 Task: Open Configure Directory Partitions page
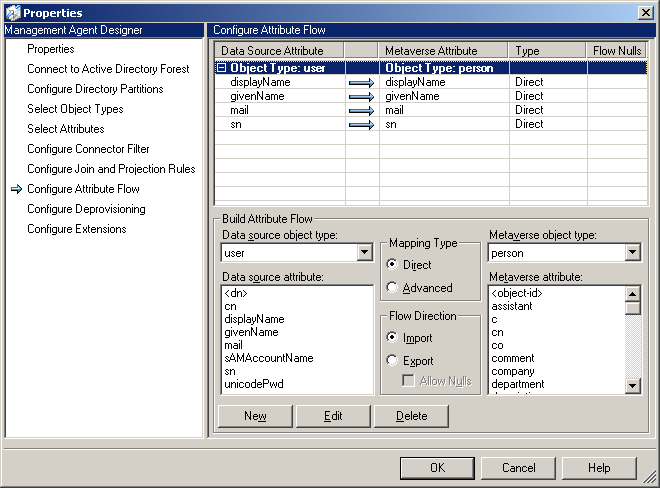[x=95, y=89]
